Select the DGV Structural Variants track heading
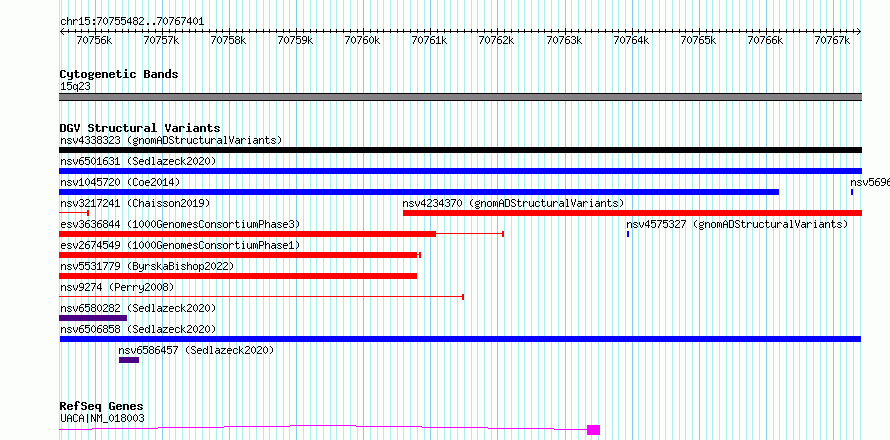This screenshot has height=440, width=890. 140,128
